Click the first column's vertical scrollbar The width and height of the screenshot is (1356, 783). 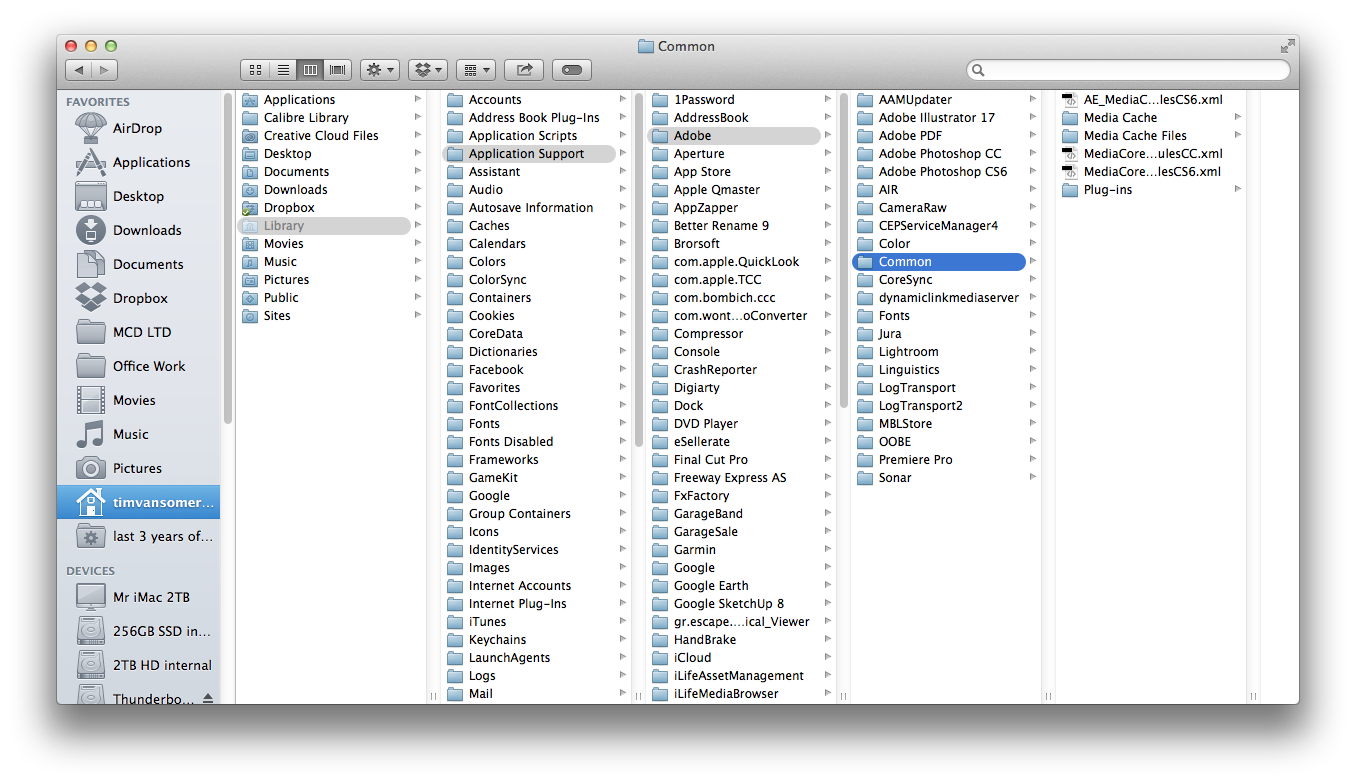point(229,258)
